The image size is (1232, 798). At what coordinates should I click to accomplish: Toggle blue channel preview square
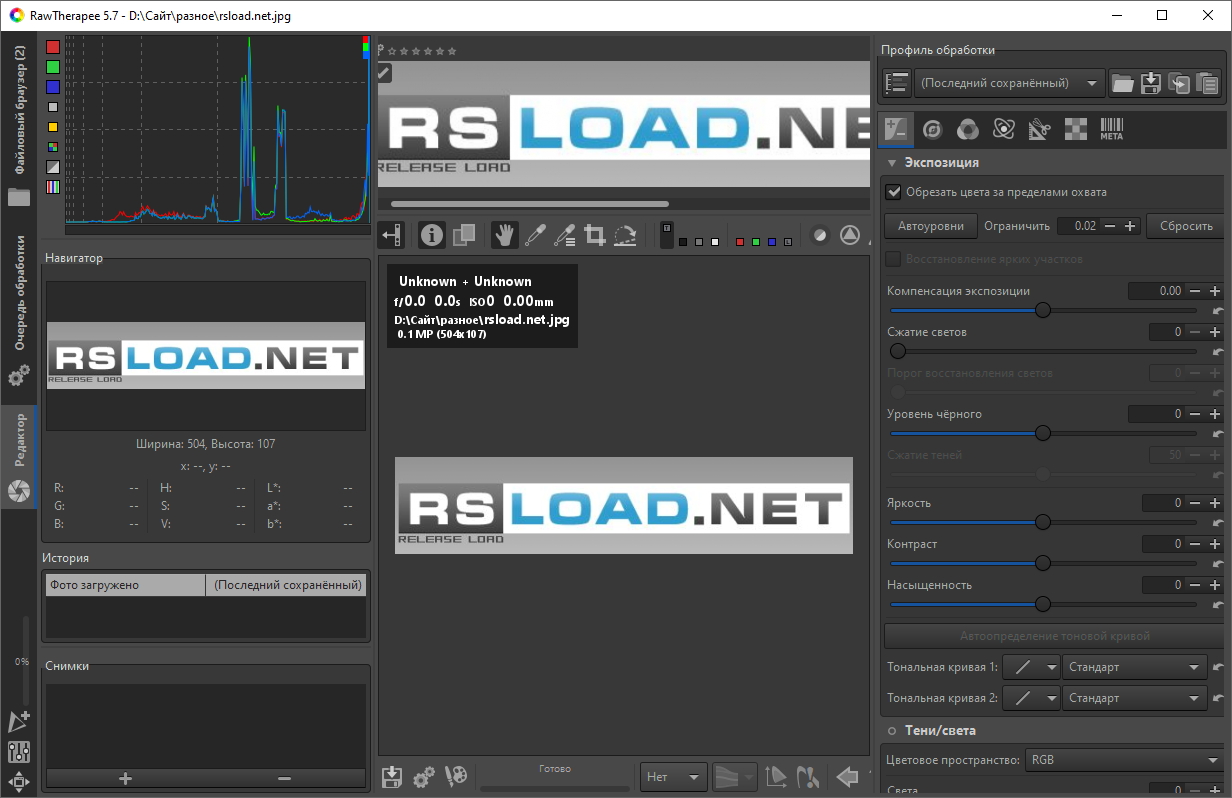click(772, 242)
